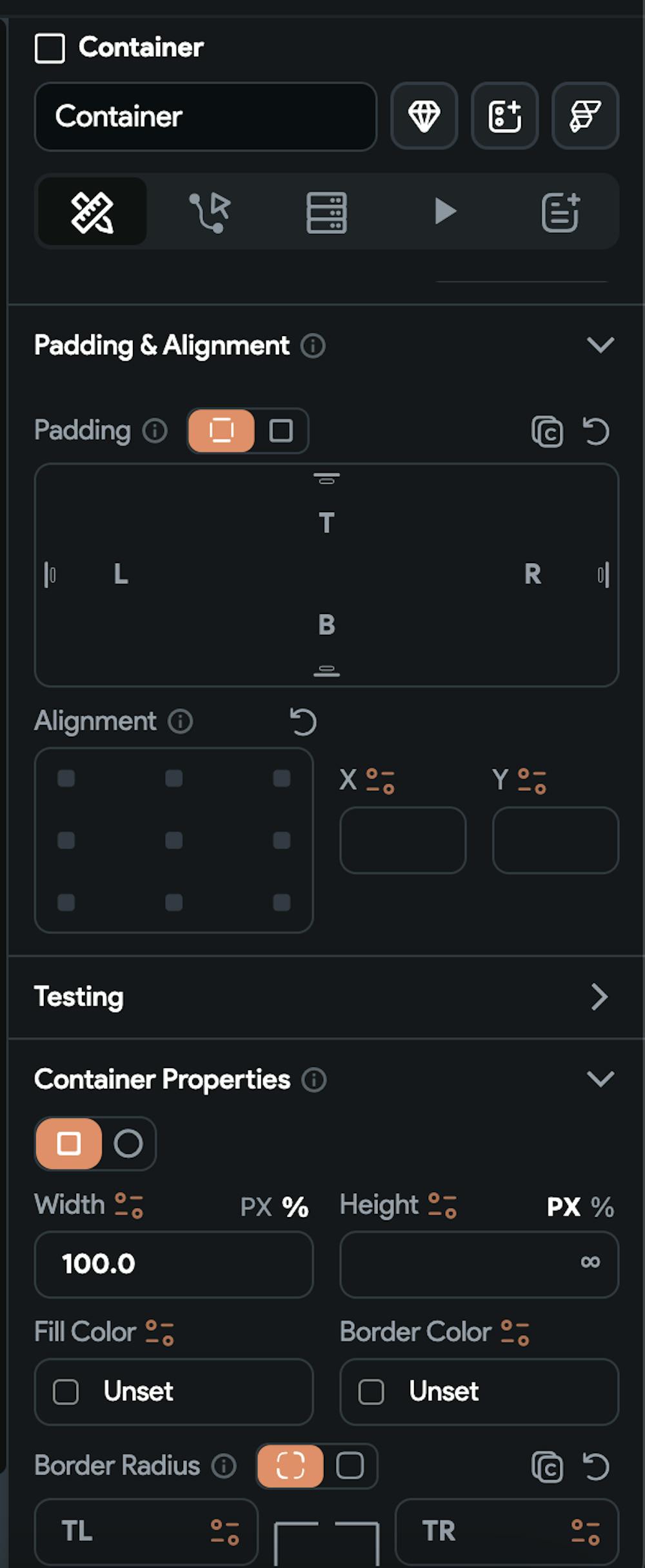Switch padding to the uniform all-sides mode

coord(281,431)
